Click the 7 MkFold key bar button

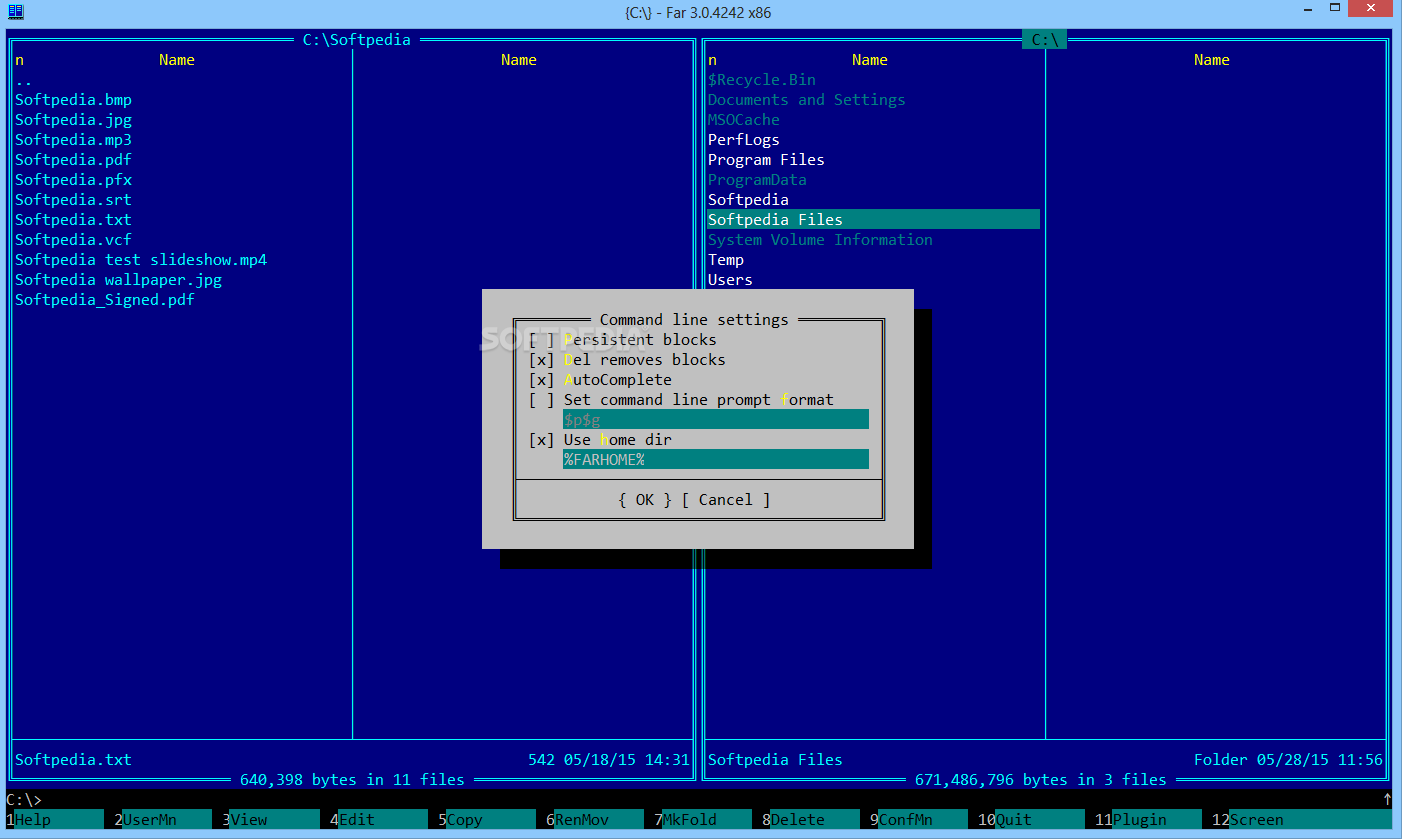click(702, 820)
